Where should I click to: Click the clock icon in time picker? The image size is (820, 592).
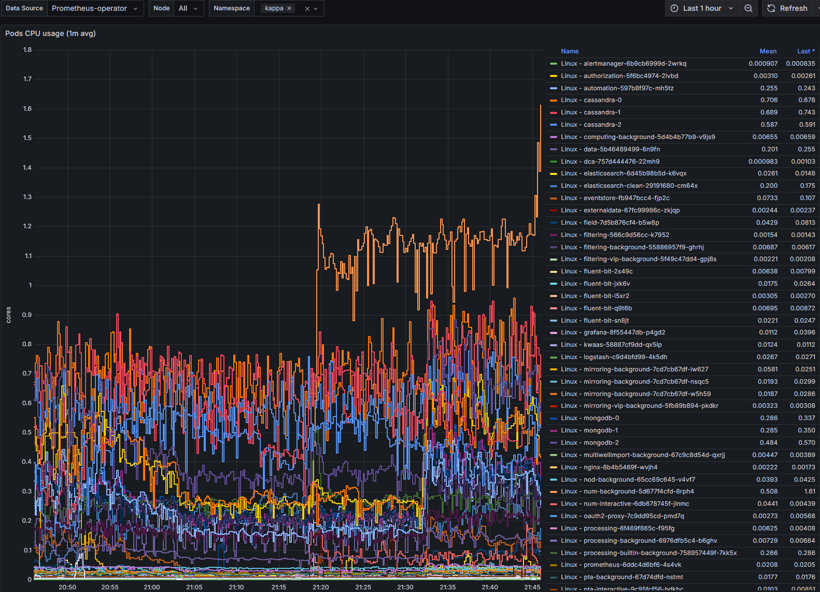pyautogui.click(x=674, y=8)
